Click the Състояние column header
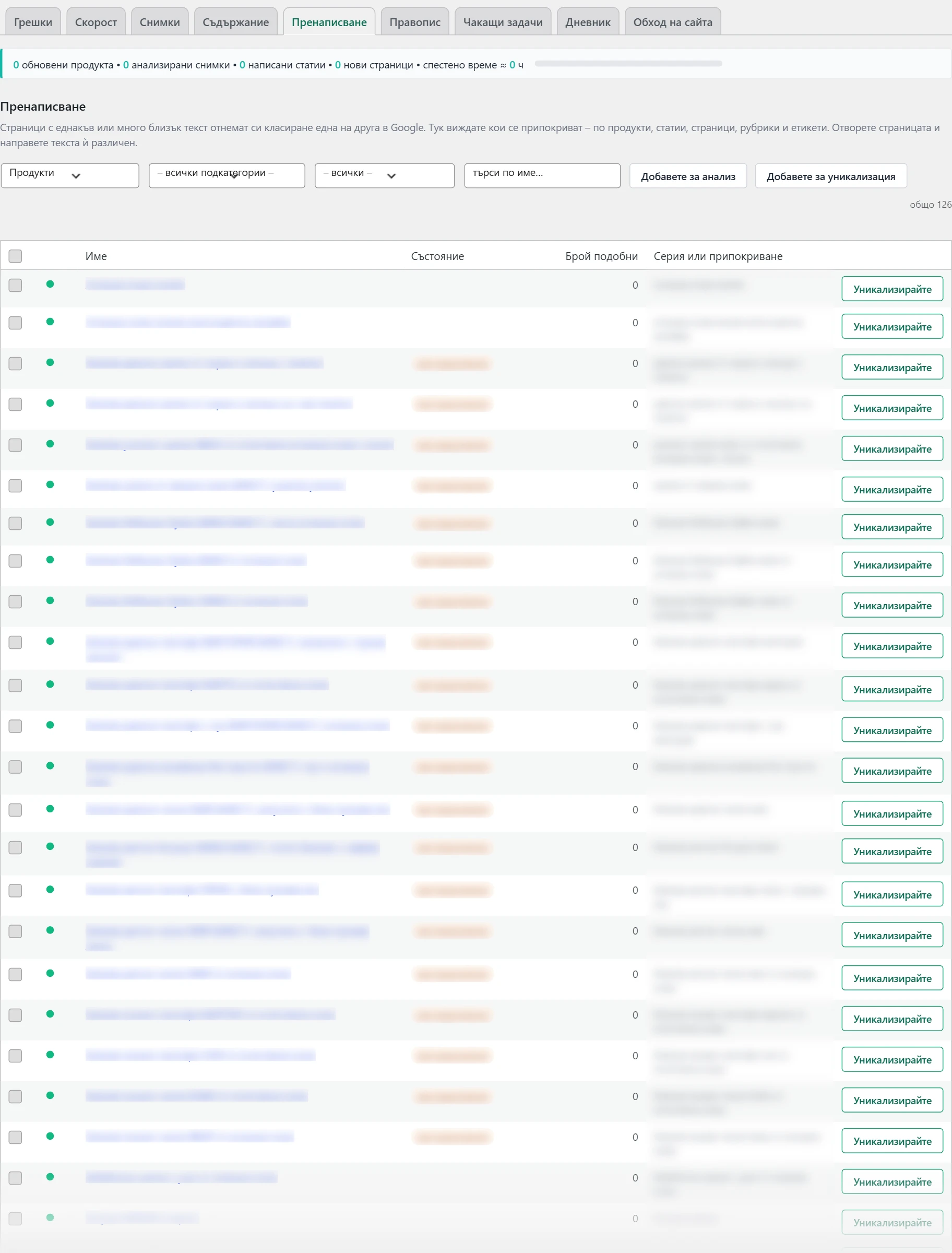 pos(437,256)
